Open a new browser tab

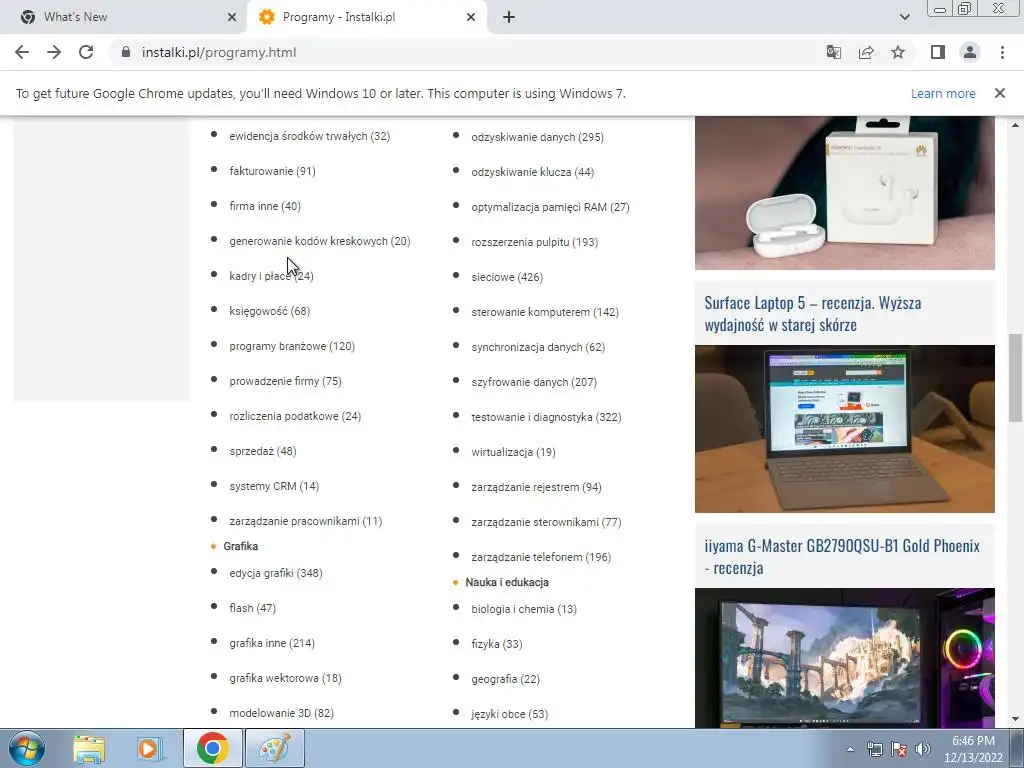click(x=509, y=17)
